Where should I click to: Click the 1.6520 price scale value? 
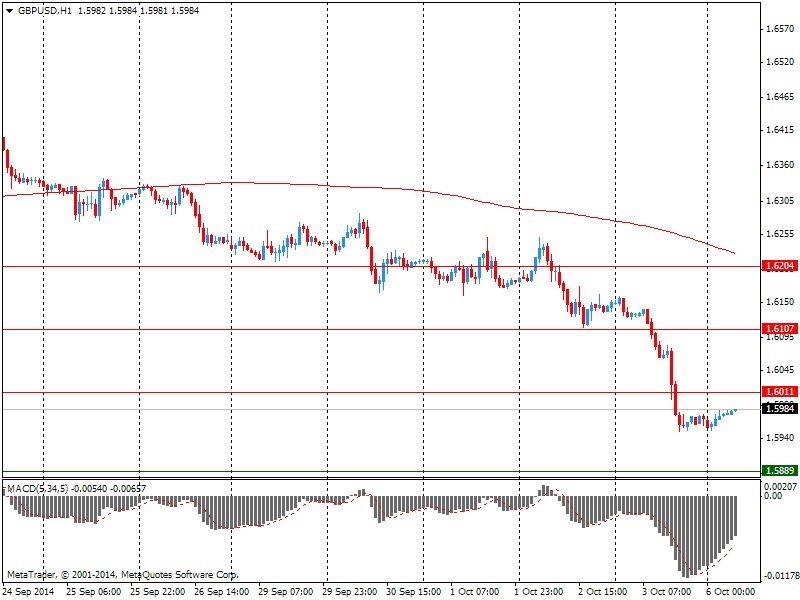[x=781, y=62]
